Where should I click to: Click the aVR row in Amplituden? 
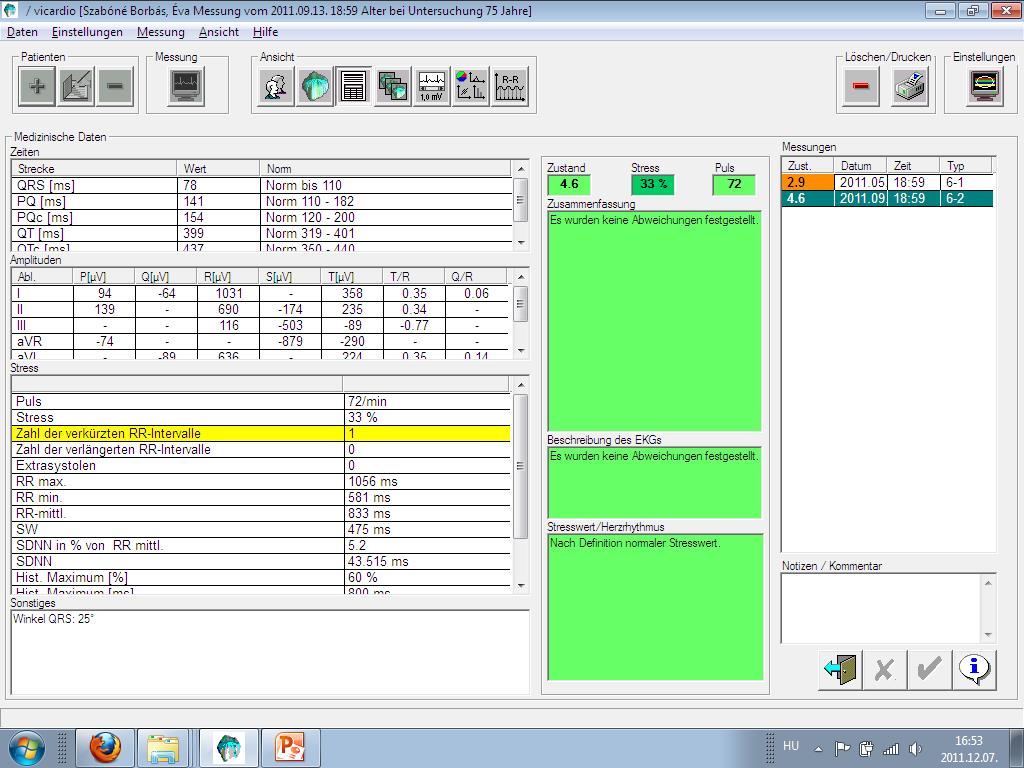pos(259,342)
